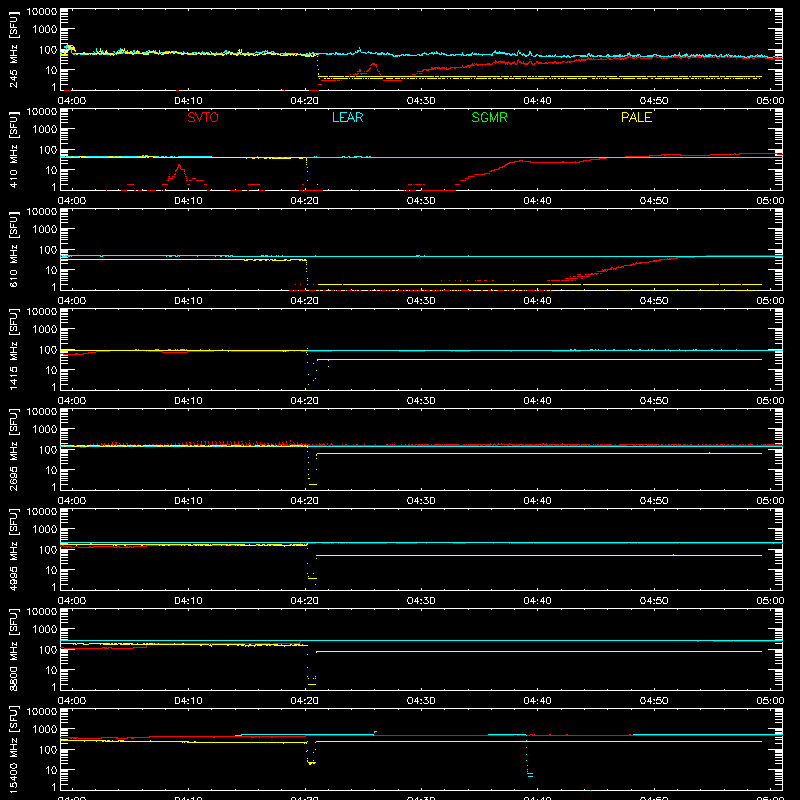Click the 04:50 time label under the 1415 MHz panel
Image resolution: width=800 pixels, height=800 pixels.
tap(654, 401)
